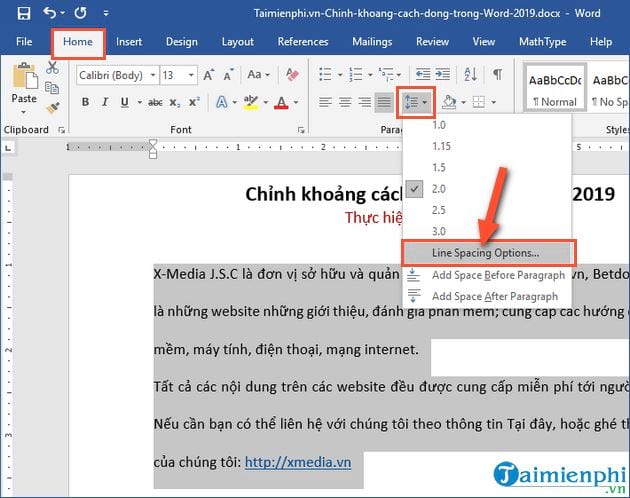Sort the selected text A to Z
The height and width of the screenshot is (498, 630).
click(x=471, y=74)
